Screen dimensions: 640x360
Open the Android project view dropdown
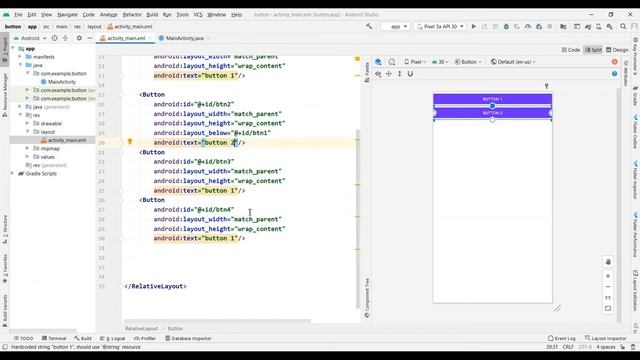[30, 38]
